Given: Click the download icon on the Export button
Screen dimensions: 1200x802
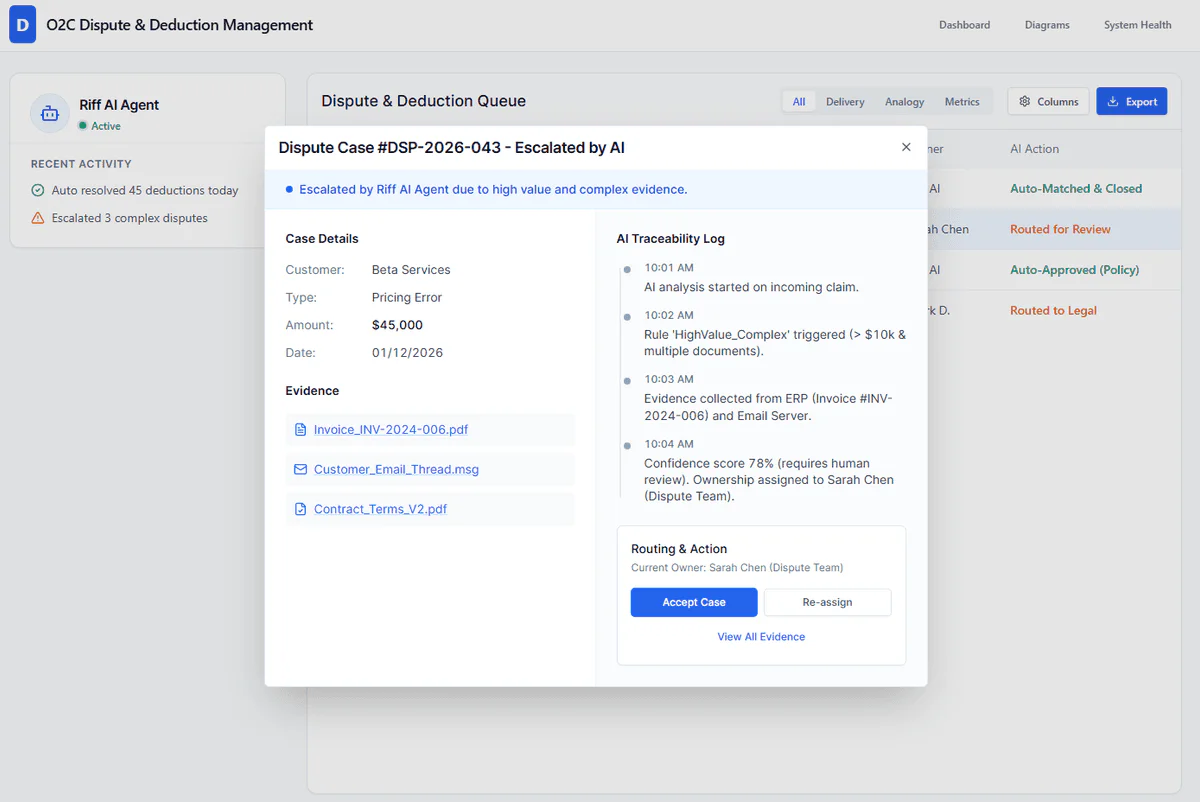Looking at the screenshot, I should 1112,101.
